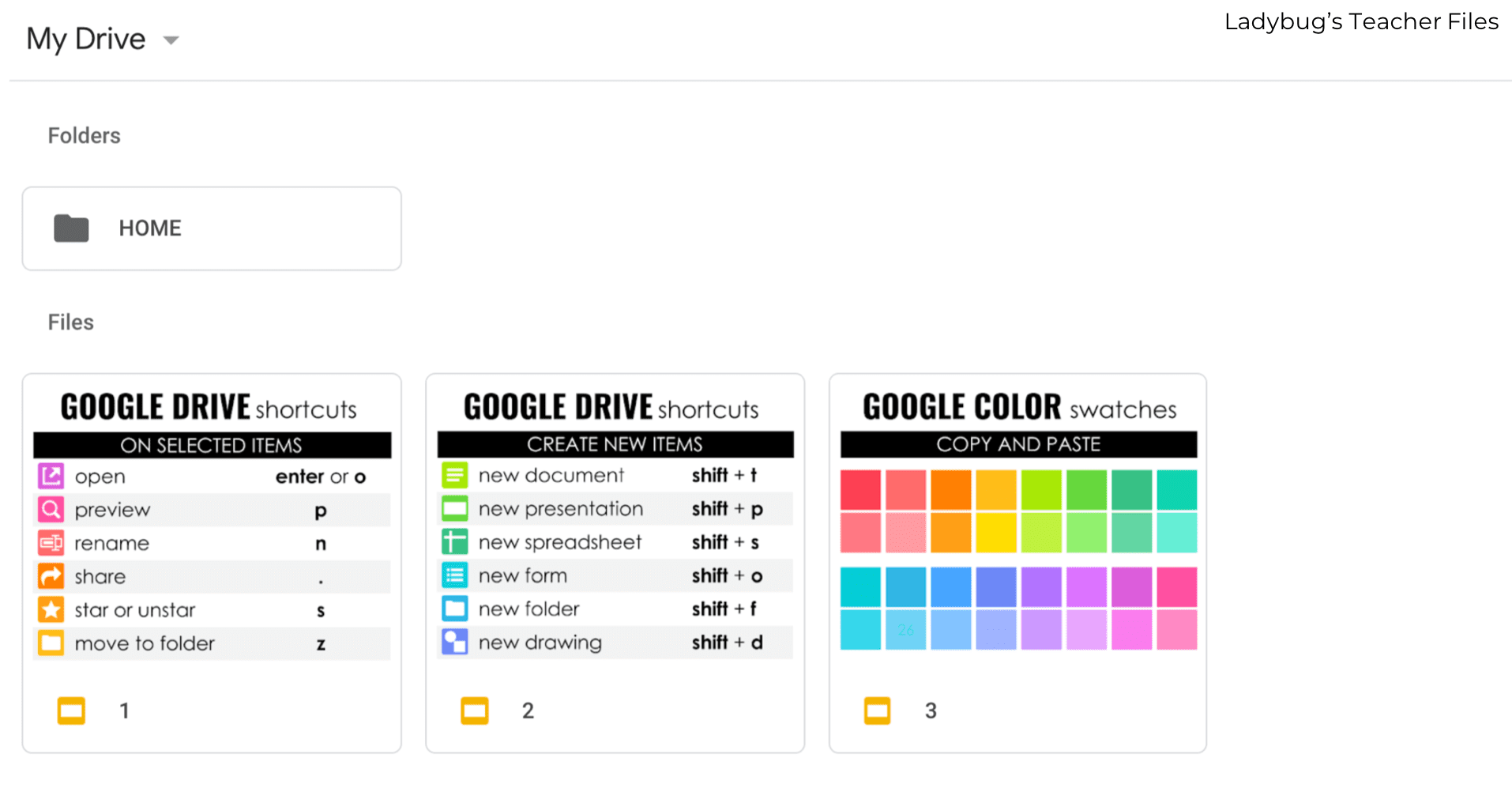Click the 'new presentation' text

pyautogui.click(x=561, y=509)
